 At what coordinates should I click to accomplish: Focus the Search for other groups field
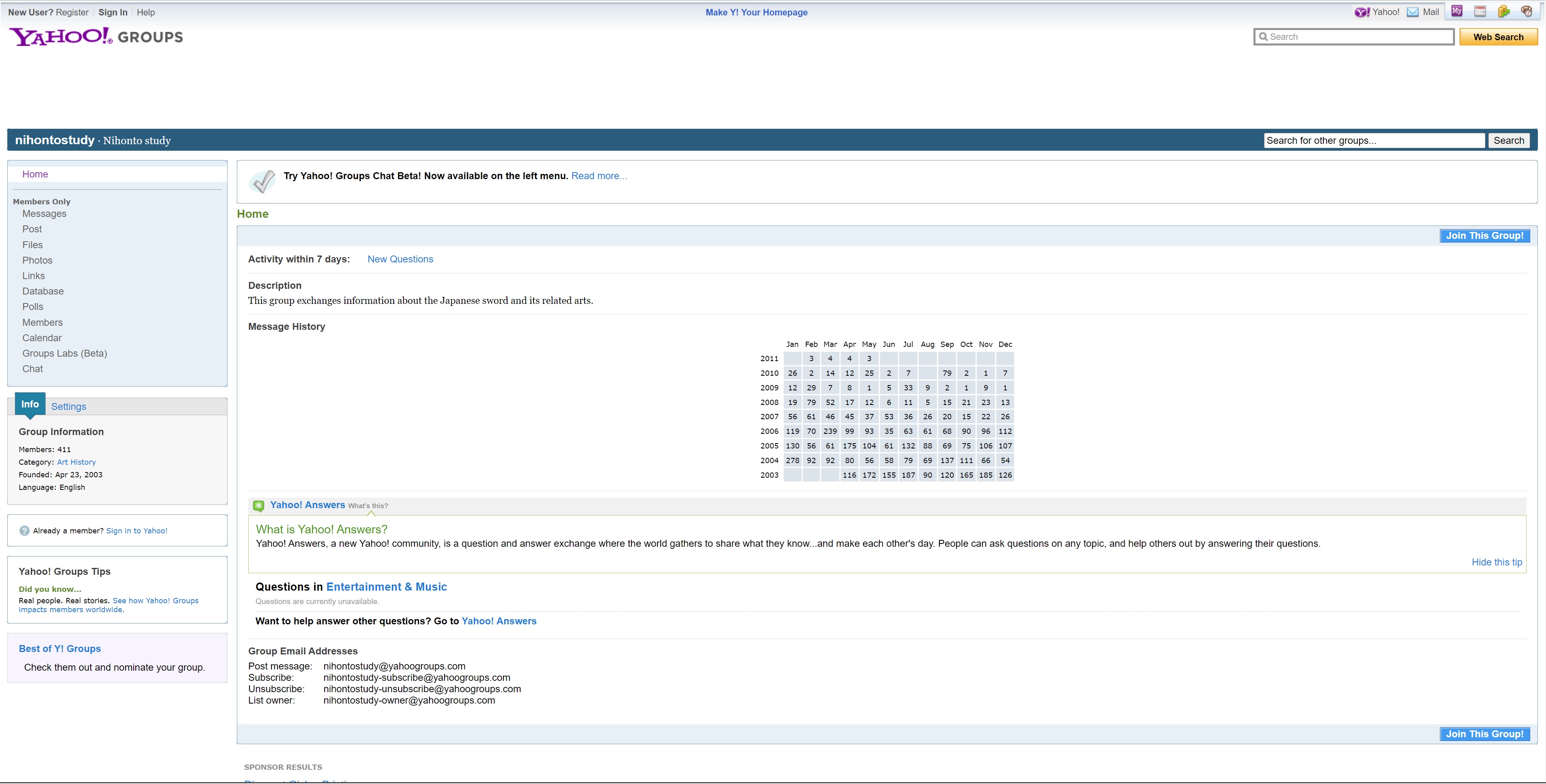[x=1373, y=141]
